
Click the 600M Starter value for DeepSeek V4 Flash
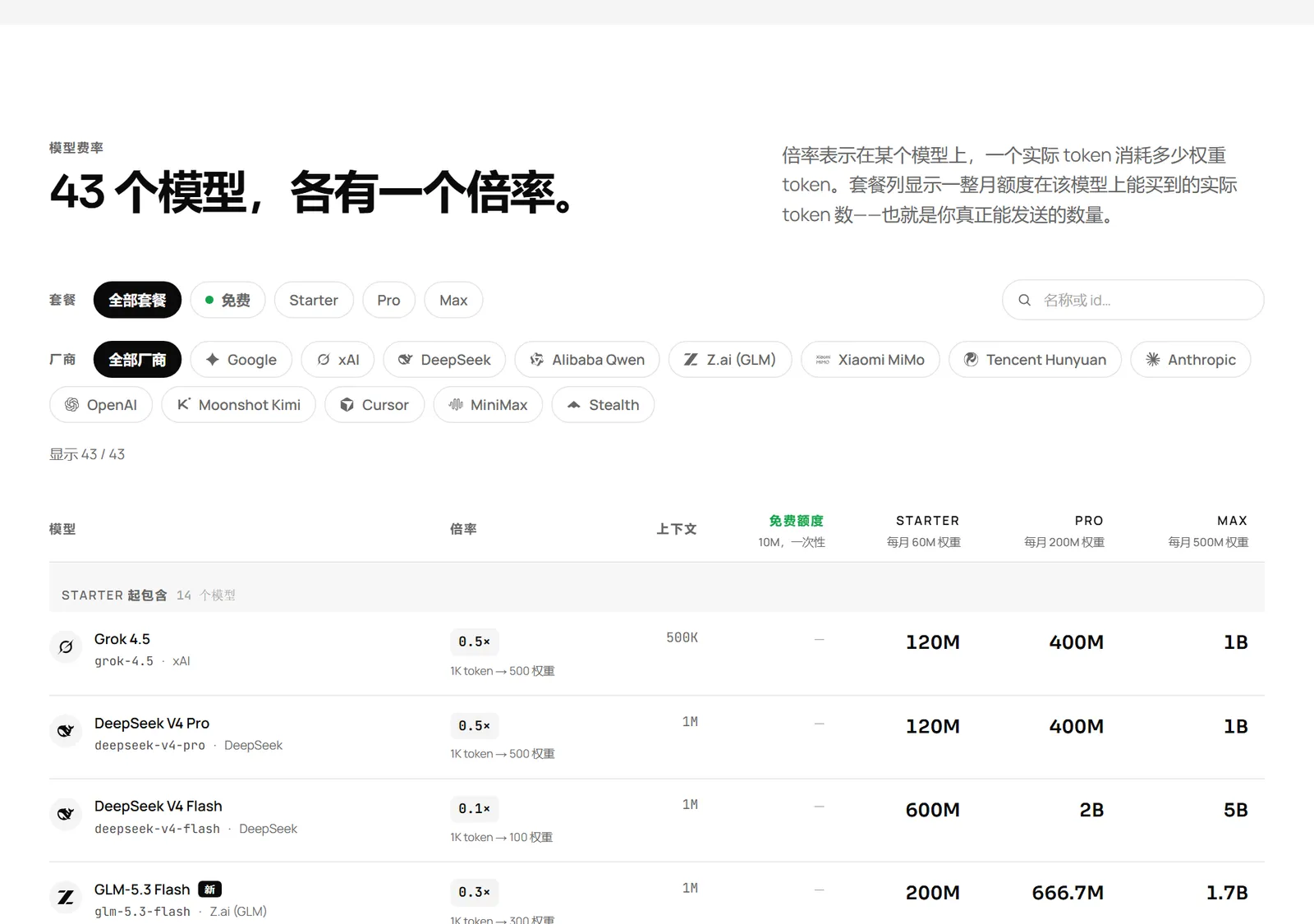click(x=932, y=810)
